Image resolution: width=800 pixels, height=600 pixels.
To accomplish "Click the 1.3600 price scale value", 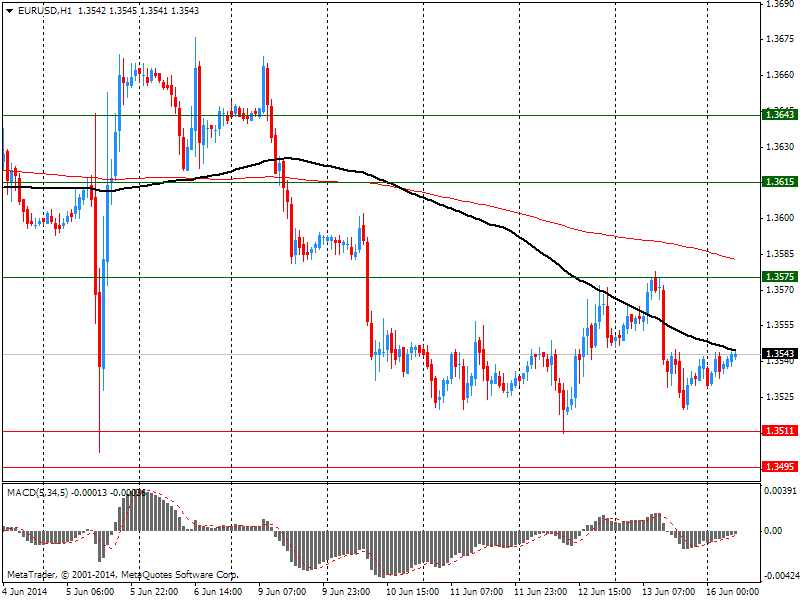I will click(780, 218).
